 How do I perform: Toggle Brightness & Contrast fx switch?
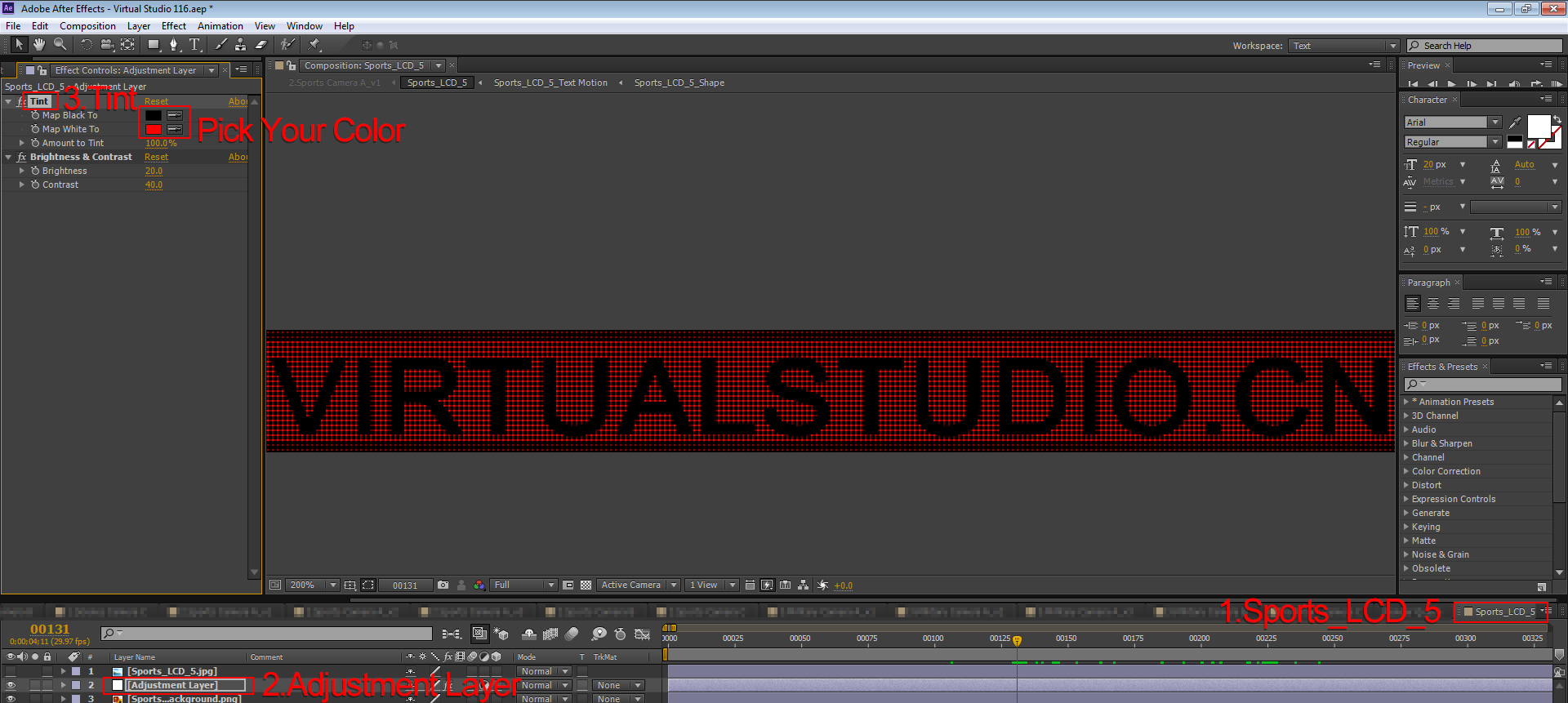pyautogui.click(x=21, y=157)
